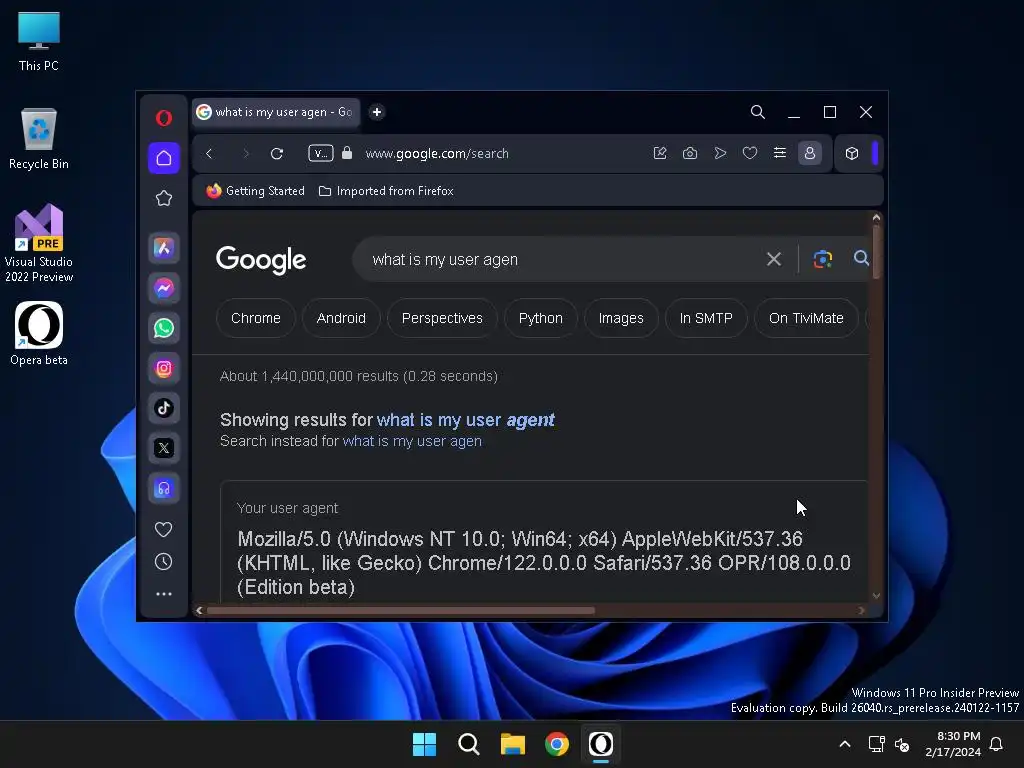Select Visual Studio 2022 Preview shortcut
This screenshot has height=768, width=1024.
coord(39,243)
